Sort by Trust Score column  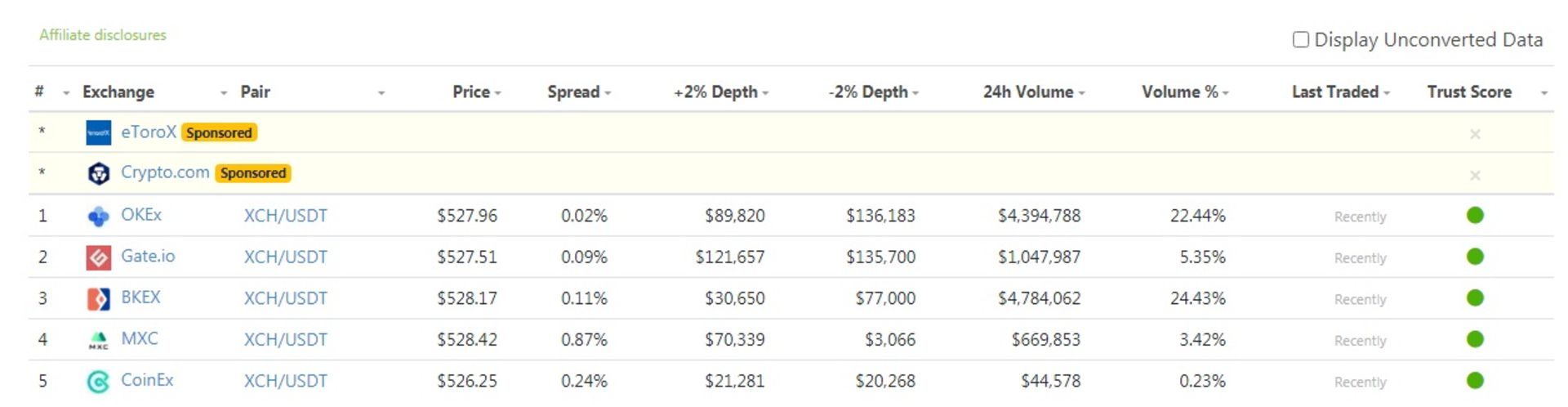point(1469,92)
